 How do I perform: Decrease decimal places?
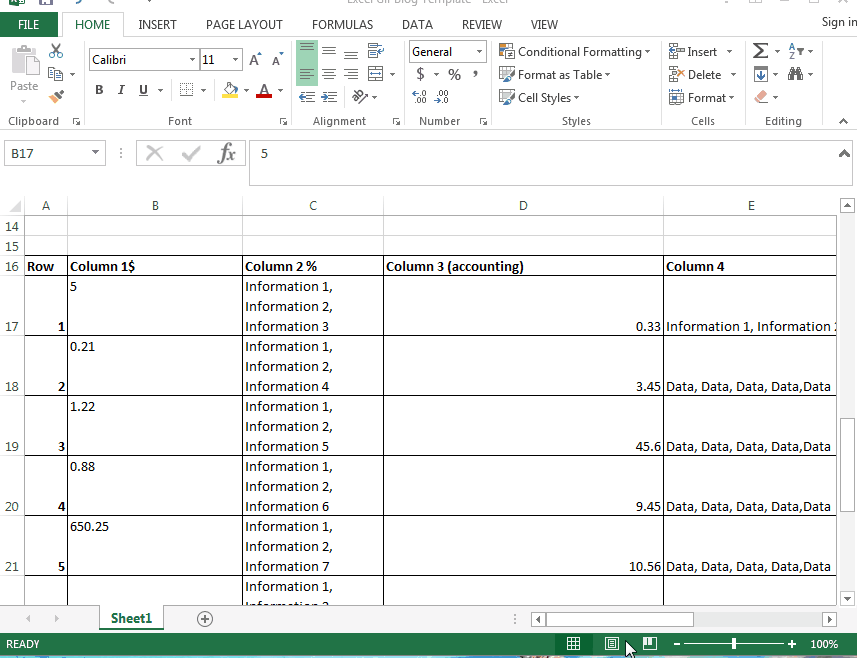tap(442, 97)
